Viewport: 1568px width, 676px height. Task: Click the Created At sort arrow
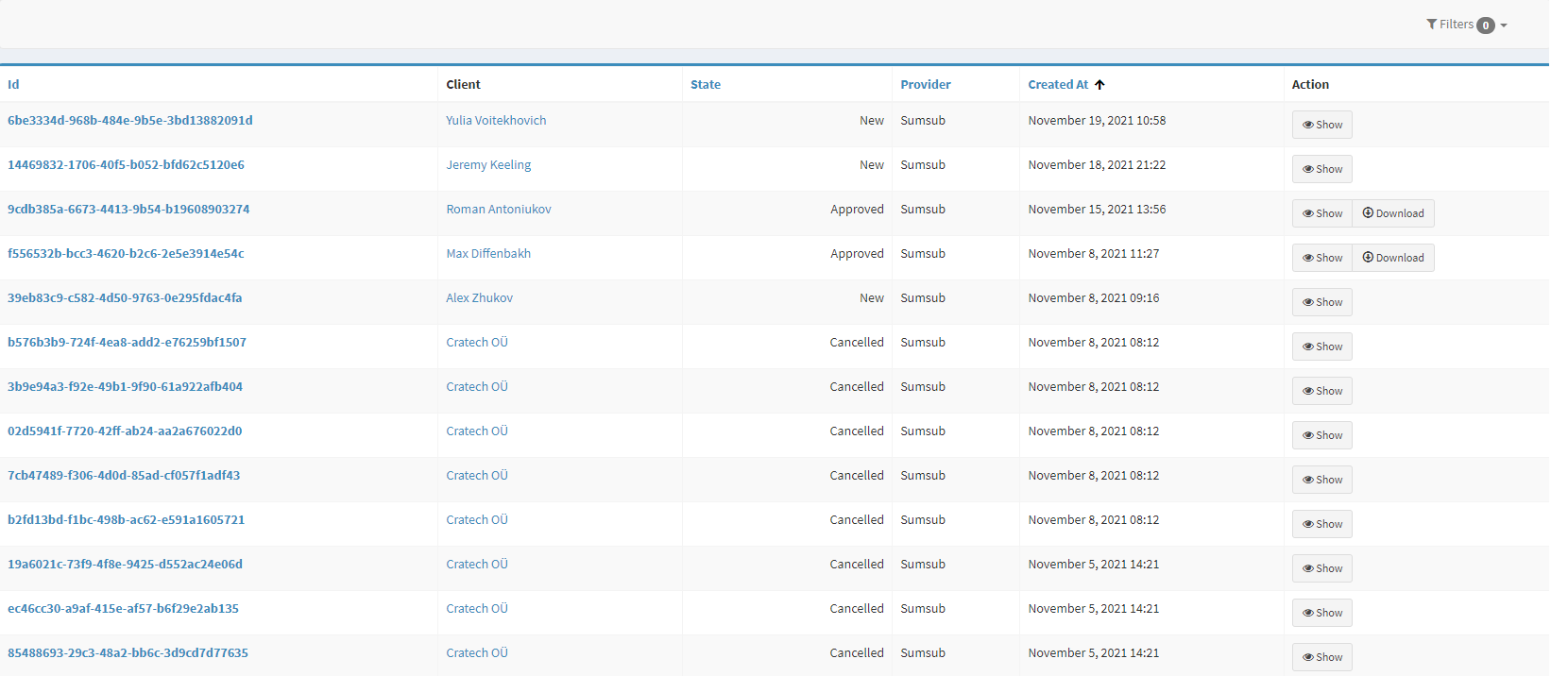(1099, 85)
